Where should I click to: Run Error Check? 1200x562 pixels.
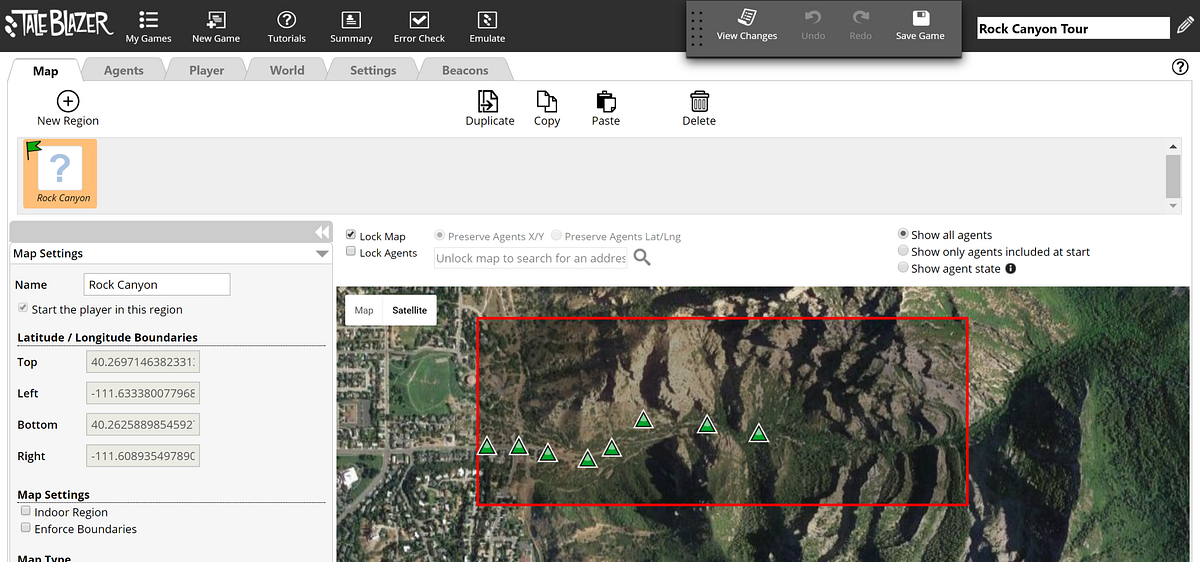419,26
